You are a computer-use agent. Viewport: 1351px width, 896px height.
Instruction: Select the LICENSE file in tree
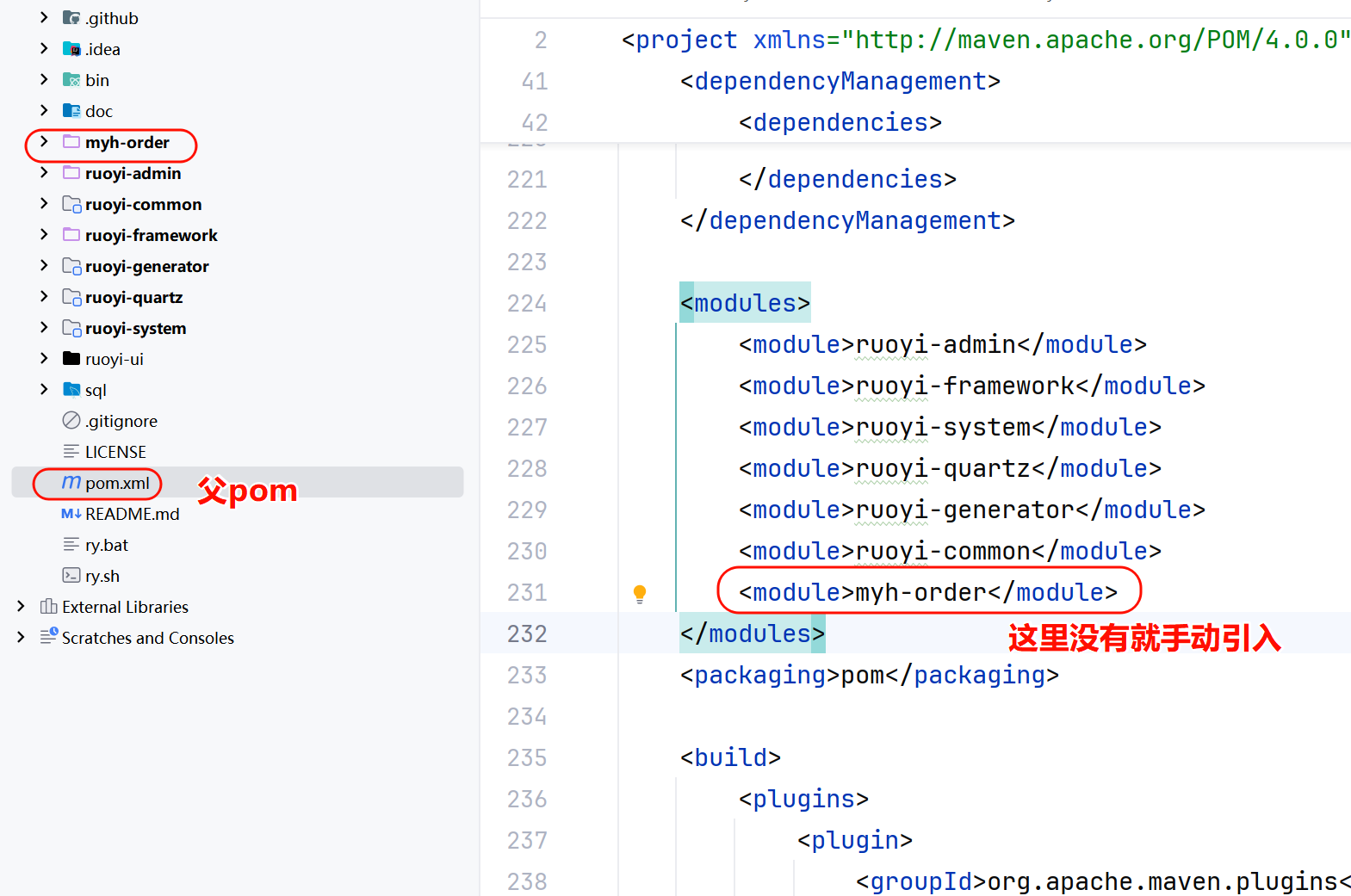pyautogui.click(x=115, y=452)
